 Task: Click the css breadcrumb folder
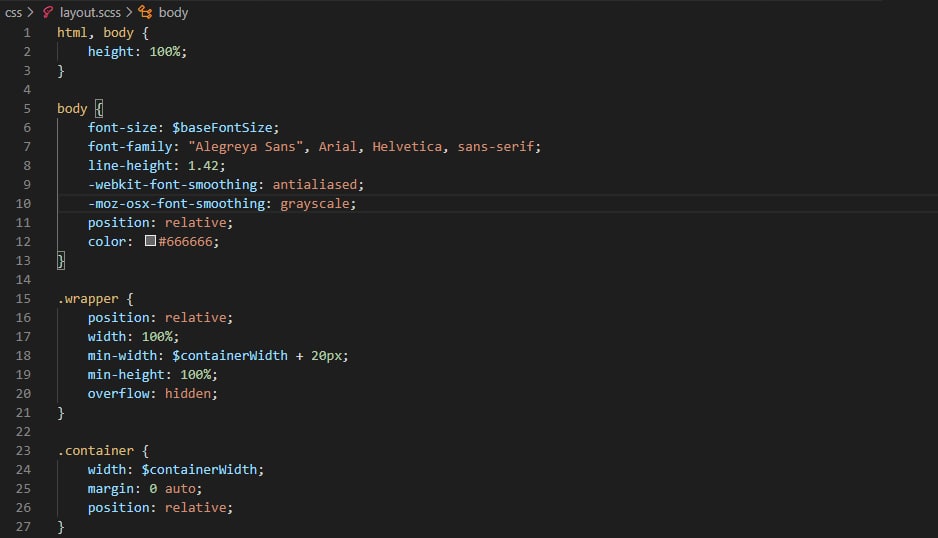(x=13, y=13)
